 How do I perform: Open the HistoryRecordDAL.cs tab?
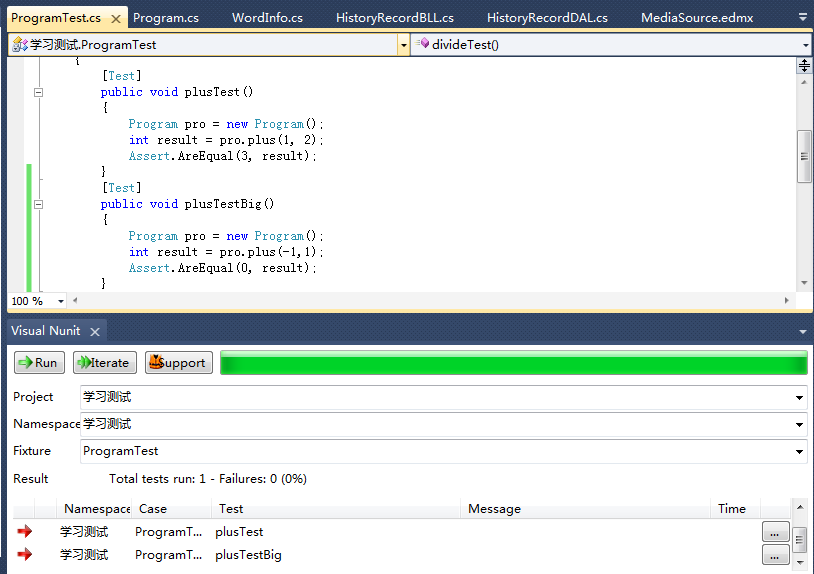547,18
